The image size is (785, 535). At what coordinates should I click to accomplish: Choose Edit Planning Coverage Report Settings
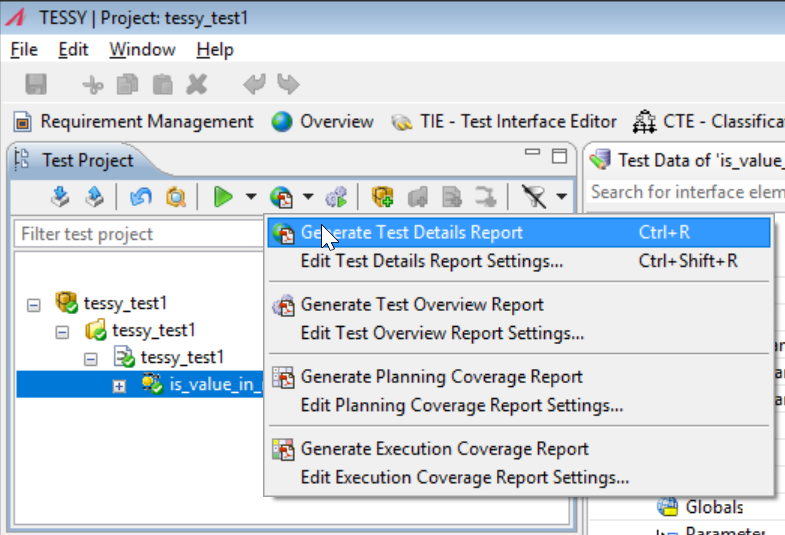(x=519, y=405)
